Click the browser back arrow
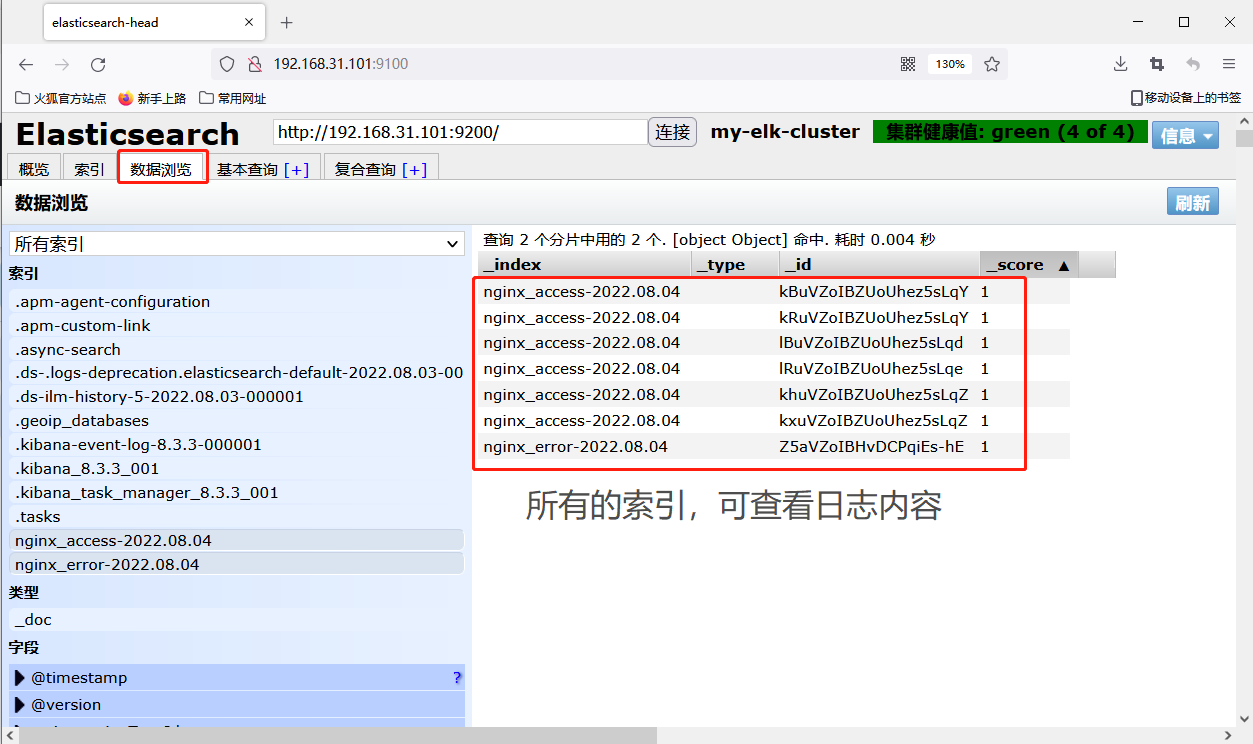Image resolution: width=1253 pixels, height=744 pixels. point(26,64)
